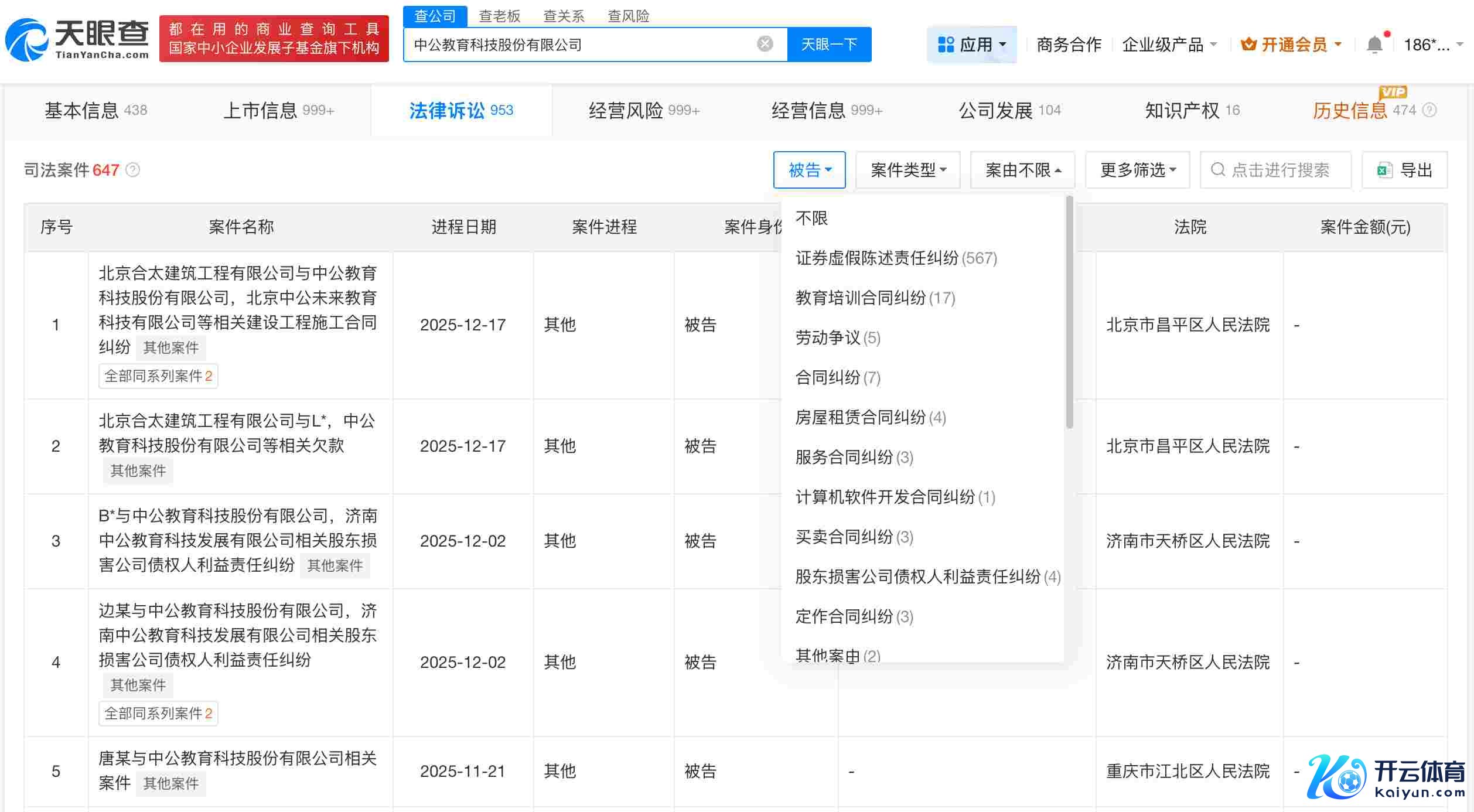Click the crown icon for 开通会员
Image resolution: width=1474 pixels, height=812 pixels.
pyautogui.click(x=1248, y=45)
